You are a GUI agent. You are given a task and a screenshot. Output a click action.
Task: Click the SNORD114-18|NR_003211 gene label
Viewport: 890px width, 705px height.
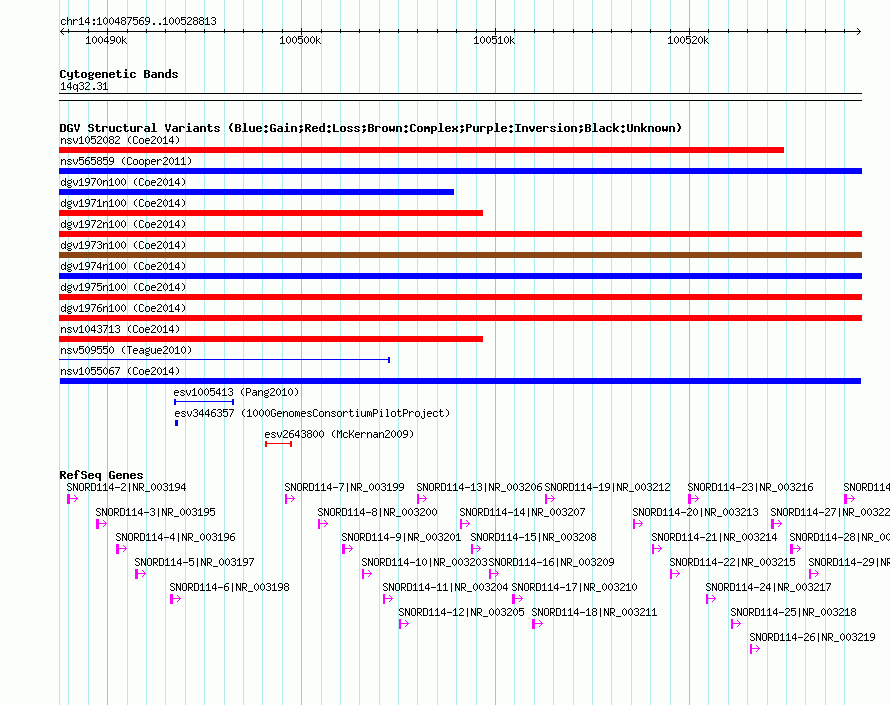coord(594,612)
